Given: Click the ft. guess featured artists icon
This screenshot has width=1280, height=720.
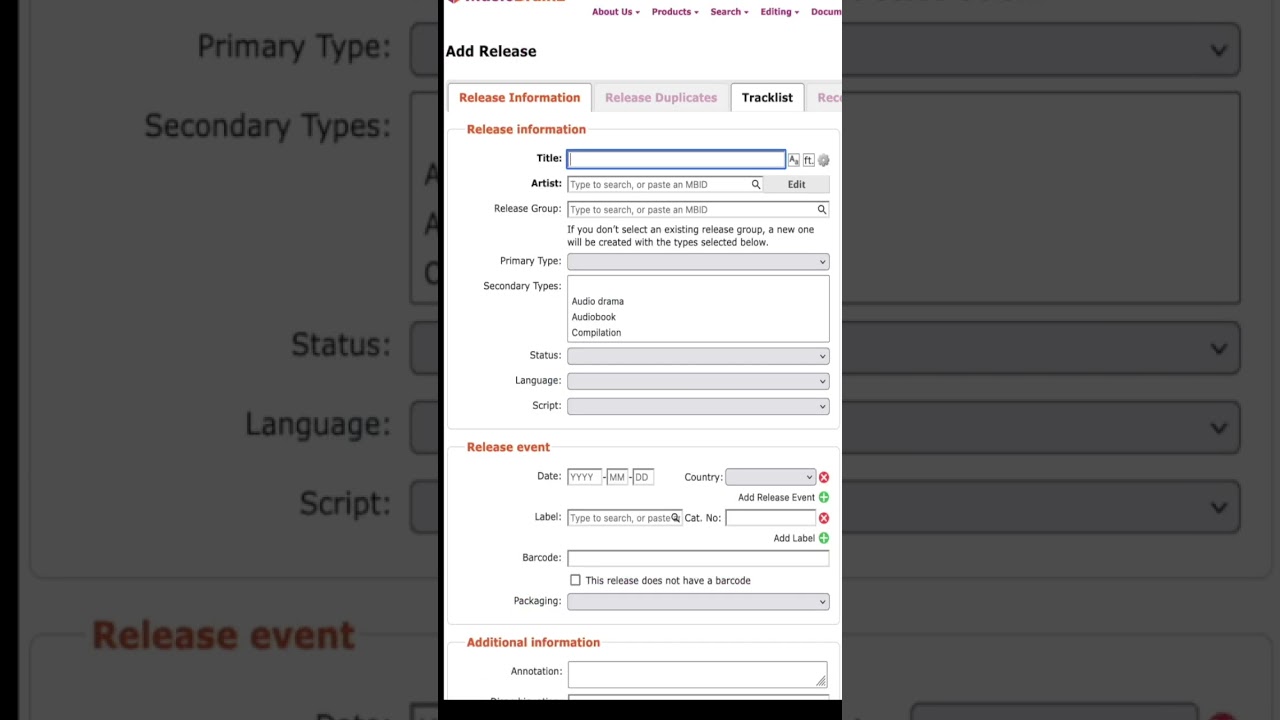Looking at the screenshot, I should [808, 160].
